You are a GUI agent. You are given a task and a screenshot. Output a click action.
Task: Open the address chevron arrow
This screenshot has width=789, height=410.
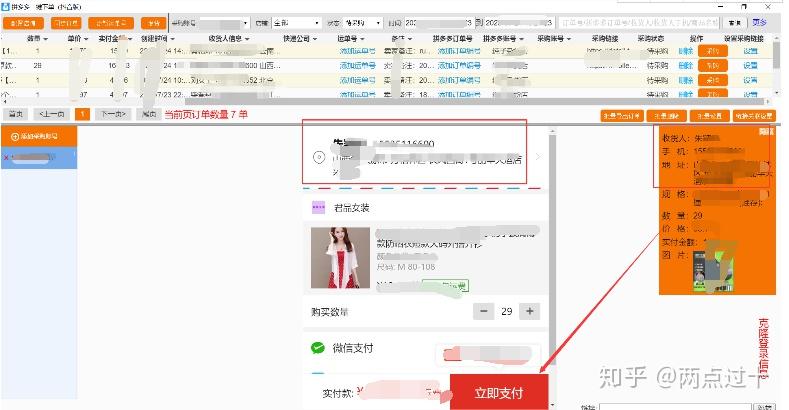537,157
